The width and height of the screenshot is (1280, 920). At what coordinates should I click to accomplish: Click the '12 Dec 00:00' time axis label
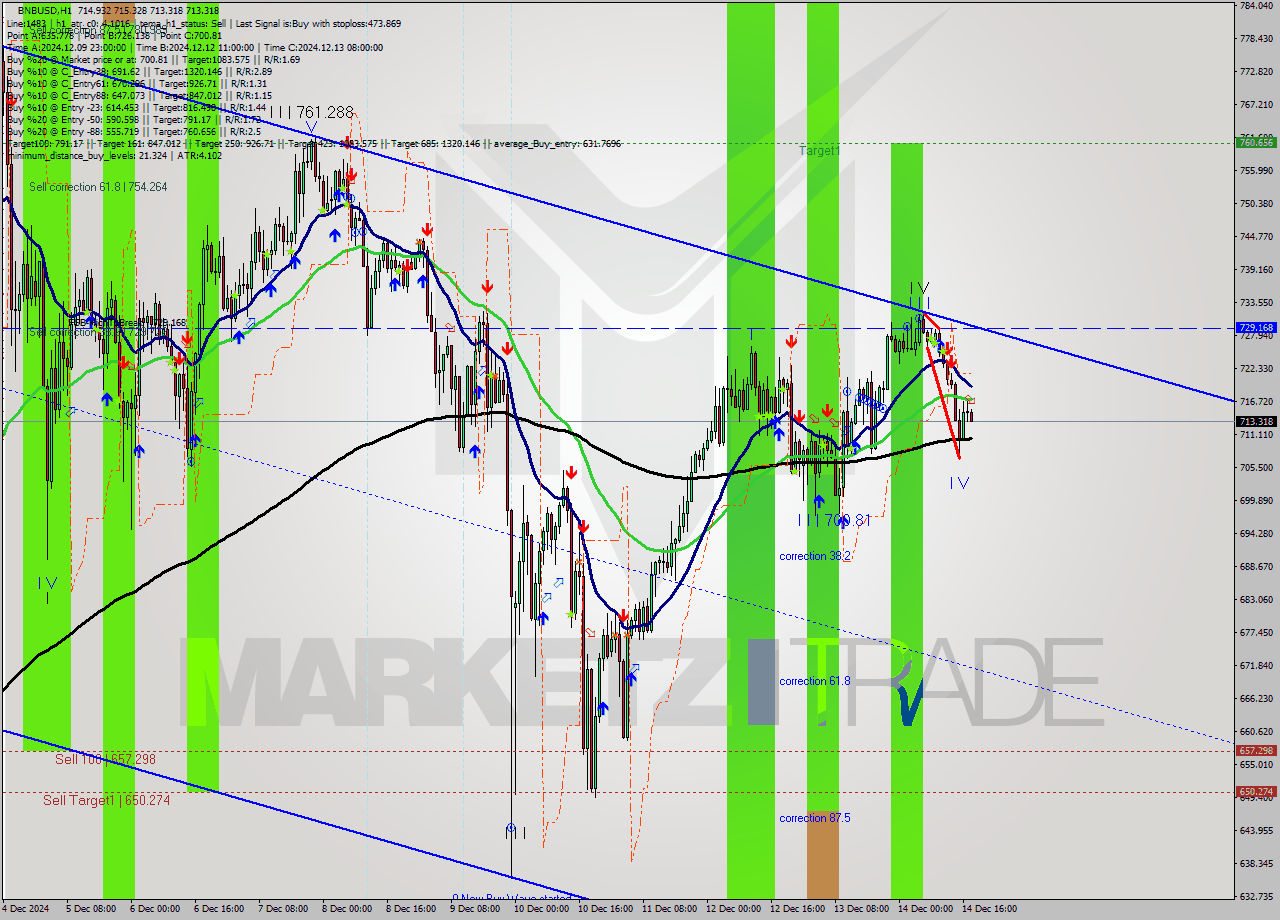pos(732,909)
